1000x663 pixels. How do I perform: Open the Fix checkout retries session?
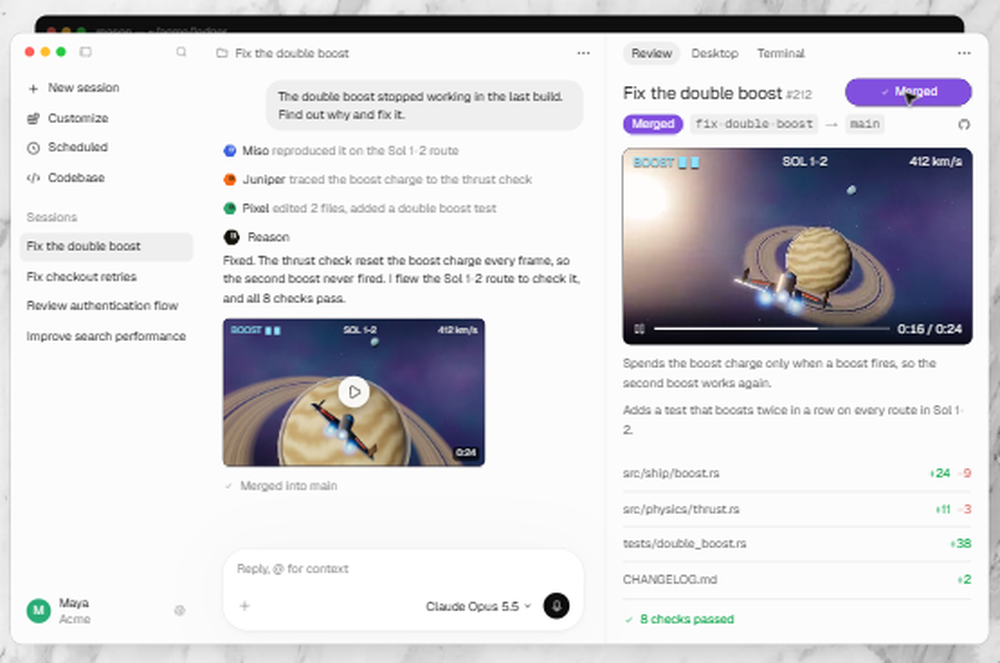pos(82,277)
